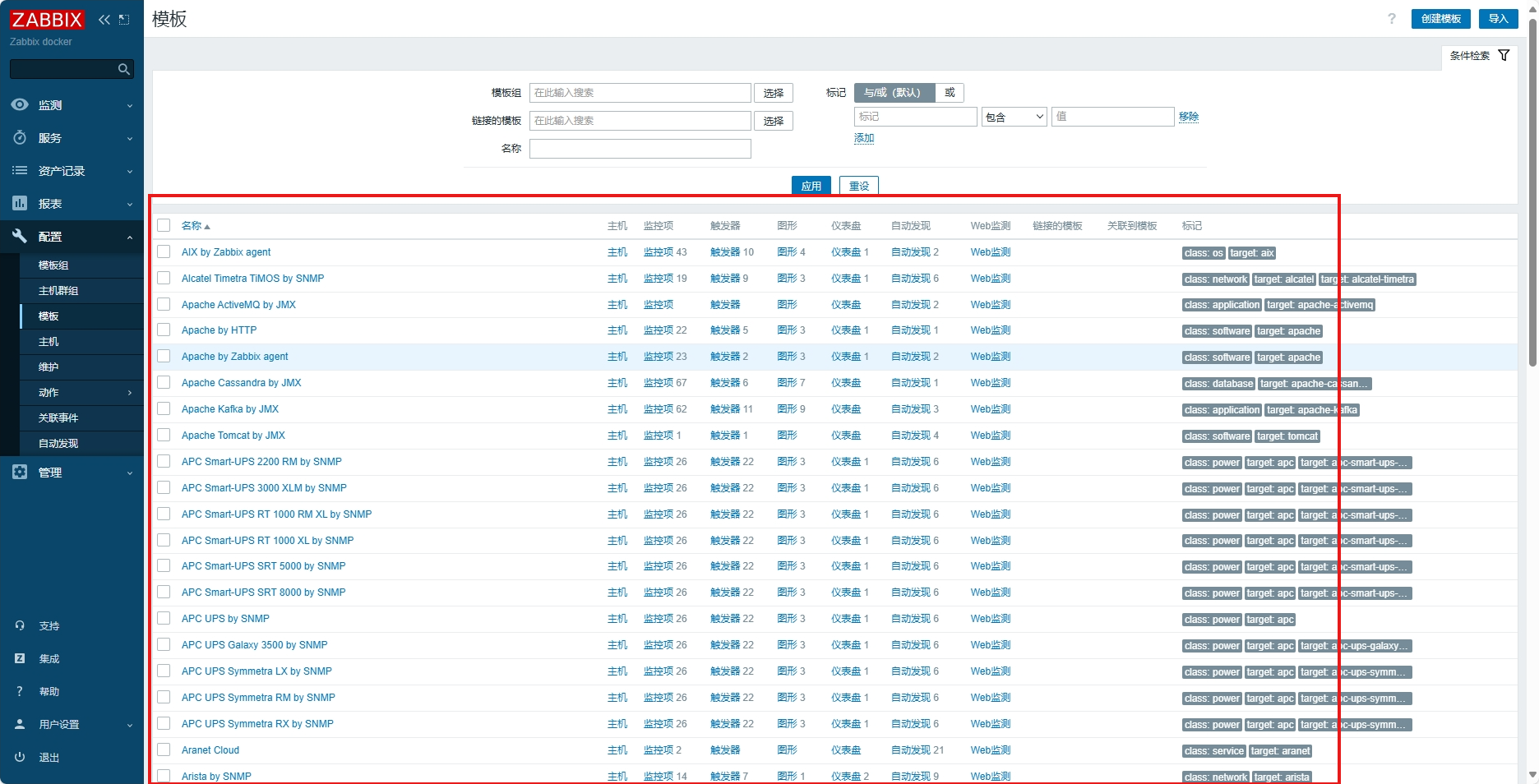Click the 创建模板 button

pos(1440,19)
